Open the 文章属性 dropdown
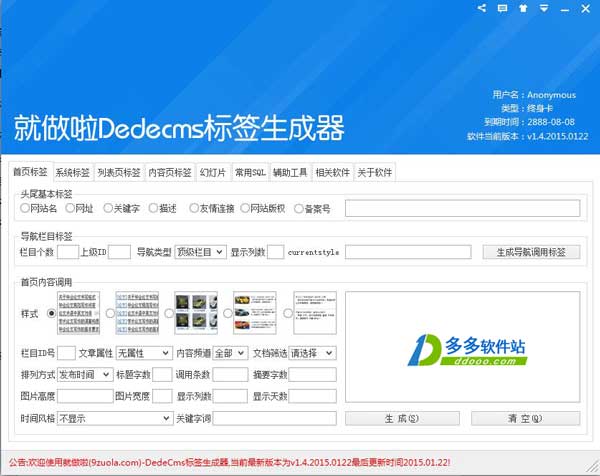This screenshot has height=476, width=600. coord(143,353)
